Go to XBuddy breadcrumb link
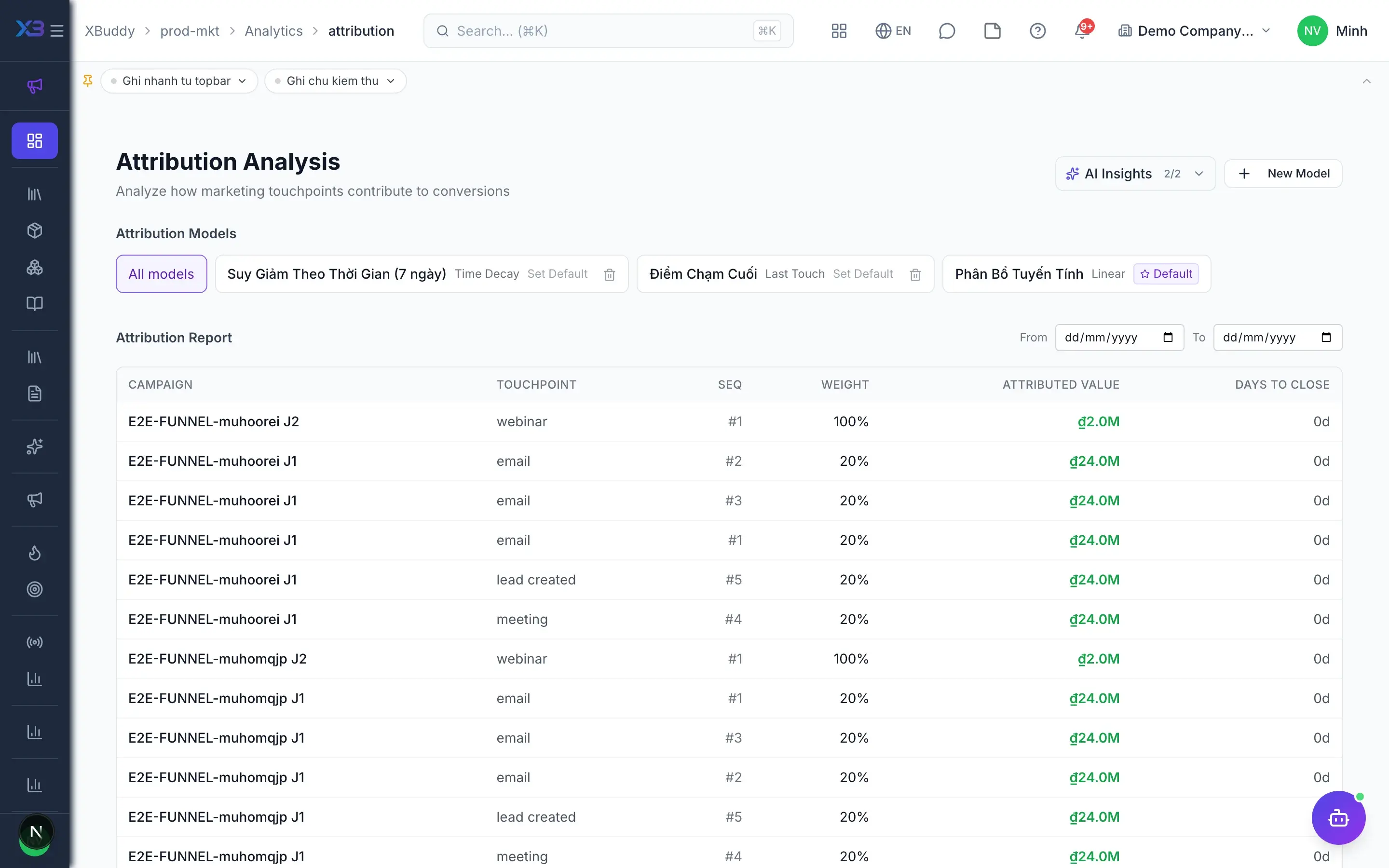The width and height of the screenshot is (1389, 868). (x=110, y=30)
